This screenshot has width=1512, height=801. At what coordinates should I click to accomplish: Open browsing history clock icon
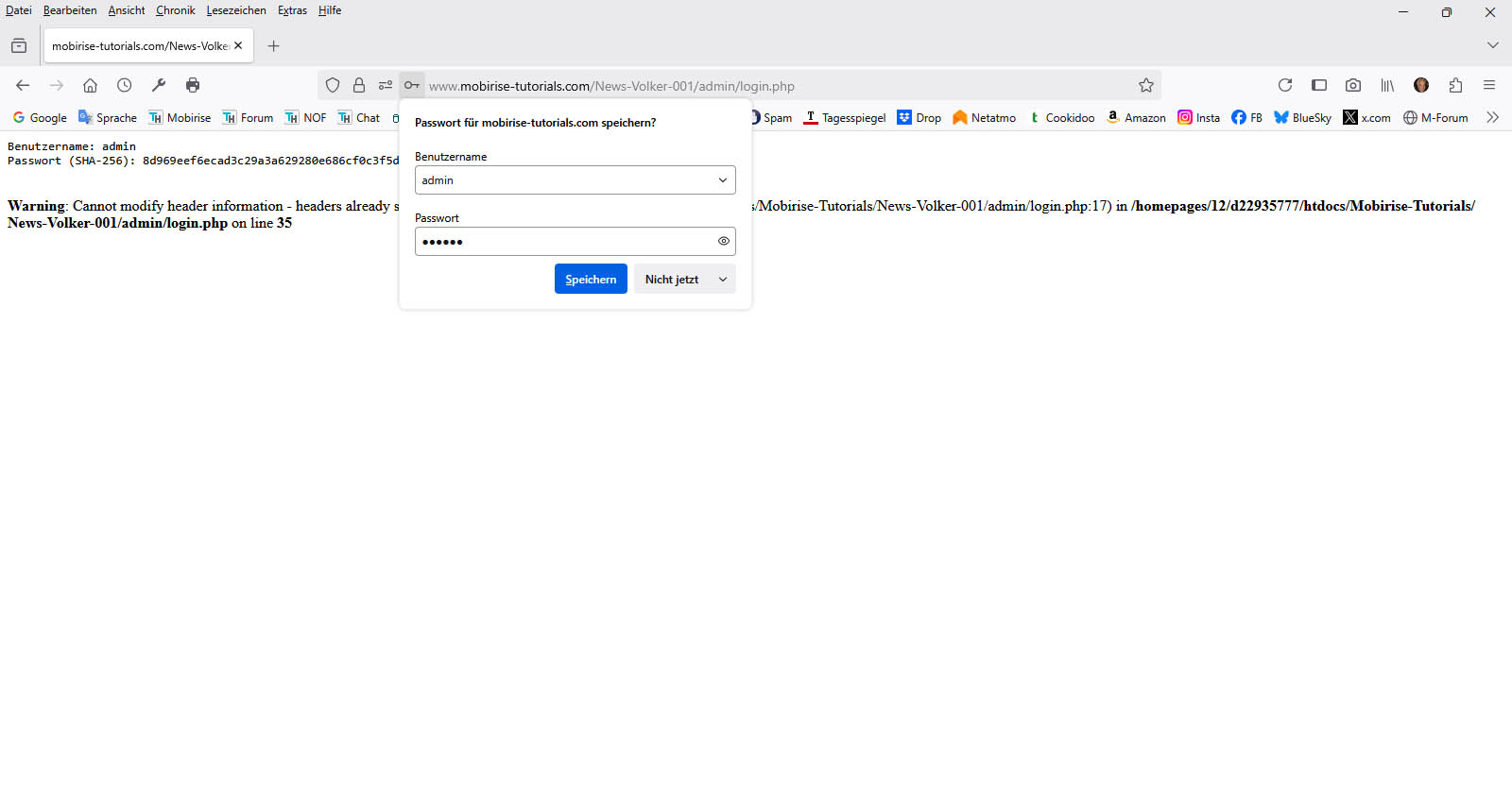pyautogui.click(x=124, y=85)
